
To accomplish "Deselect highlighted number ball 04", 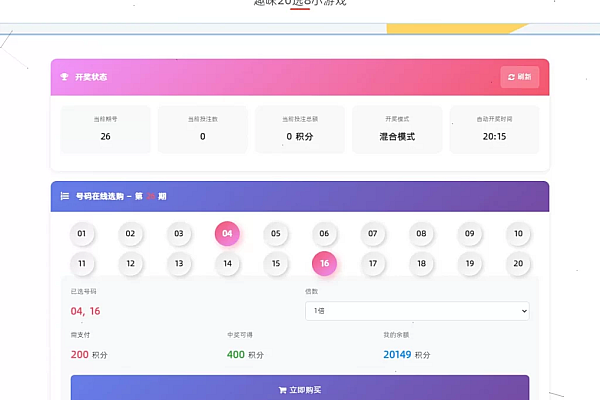I will point(227,233).
